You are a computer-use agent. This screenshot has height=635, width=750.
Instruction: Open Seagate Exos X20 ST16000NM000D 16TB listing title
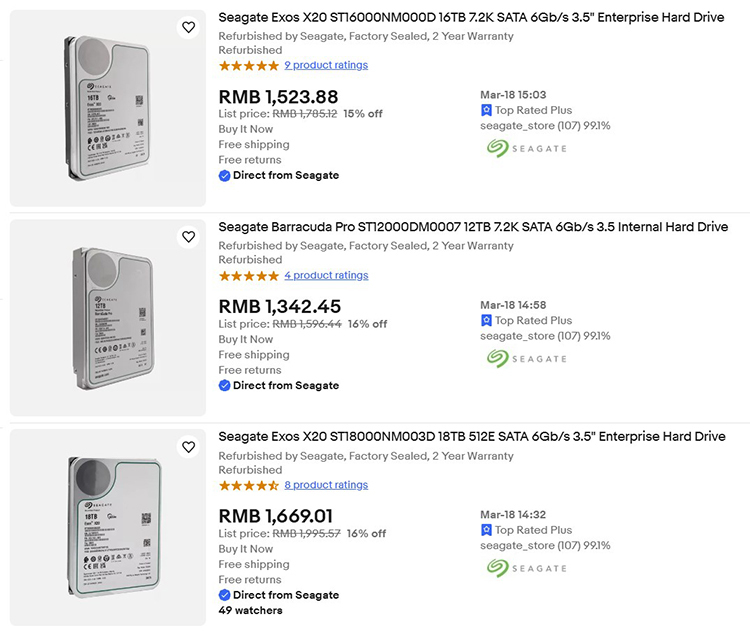(x=471, y=18)
